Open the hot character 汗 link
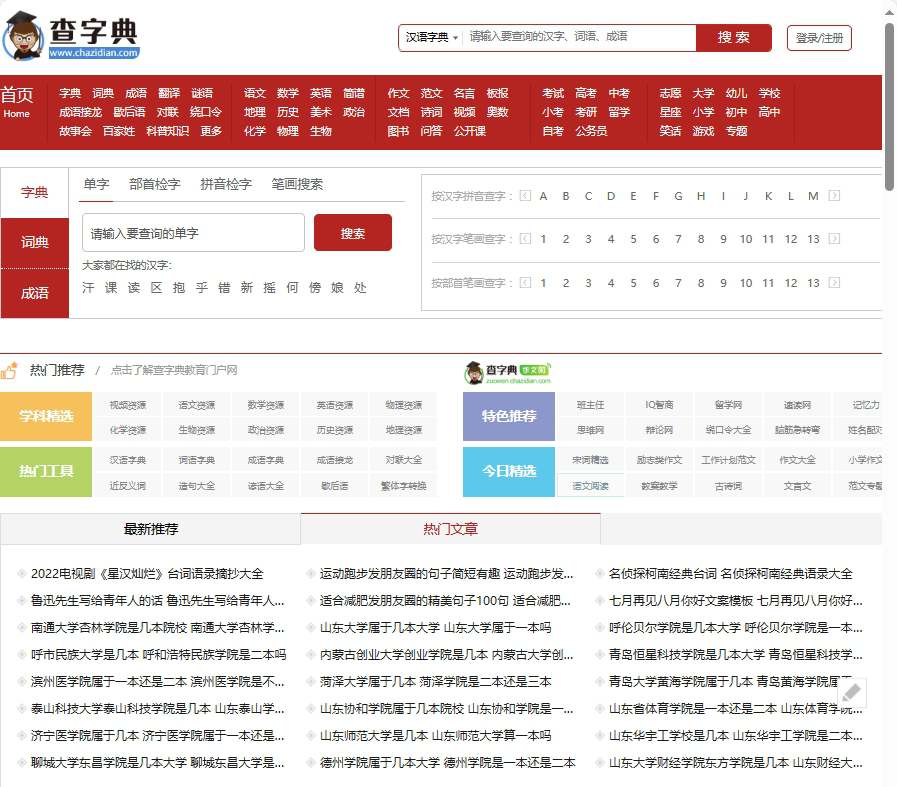This screenshot has height=787, width=897. point(89,288)
